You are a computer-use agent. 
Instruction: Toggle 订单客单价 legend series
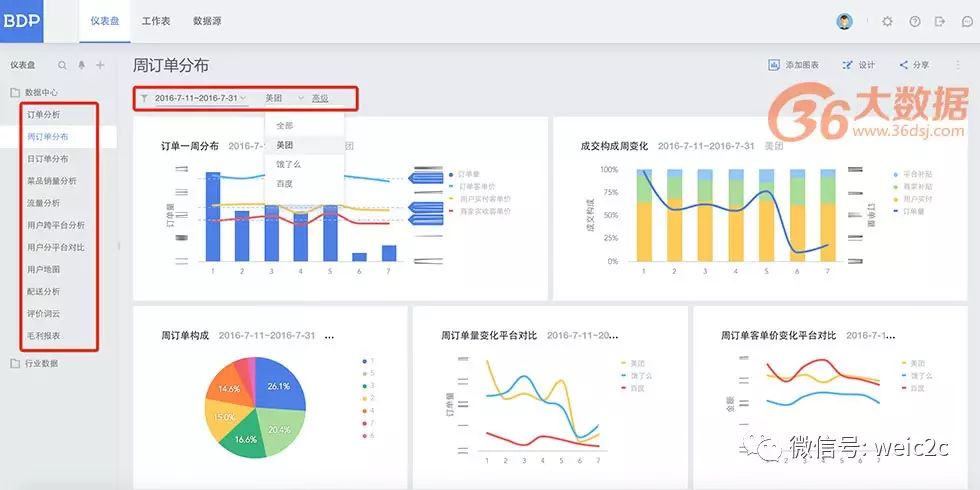coord(471,186)
